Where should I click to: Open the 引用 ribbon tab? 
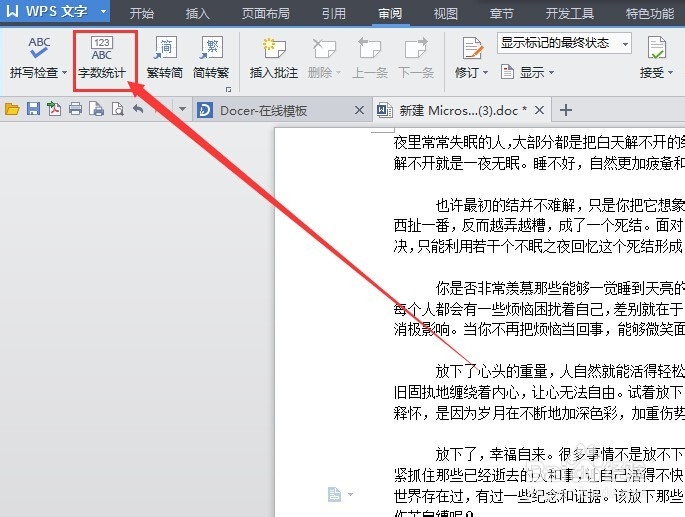[334, 14]
